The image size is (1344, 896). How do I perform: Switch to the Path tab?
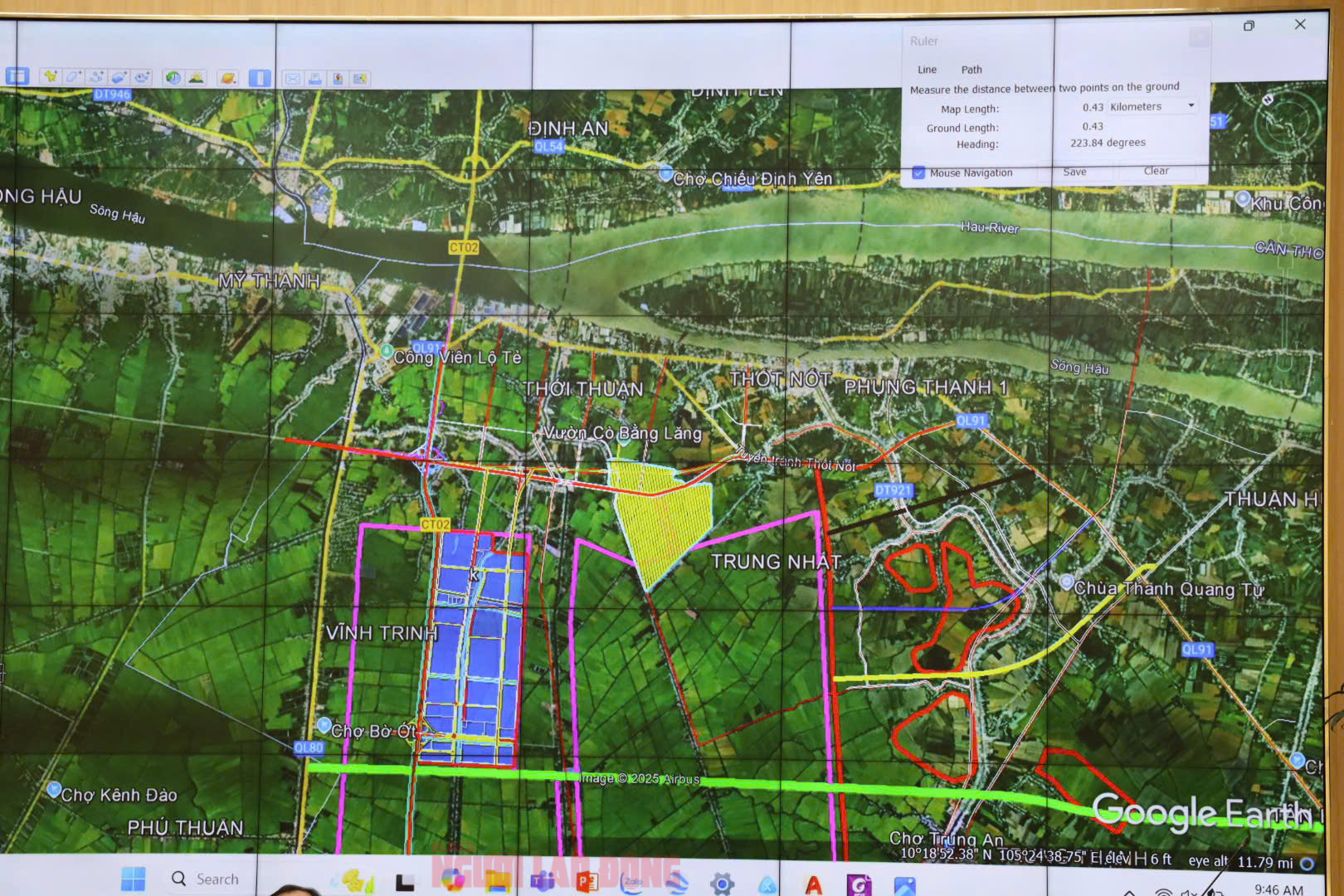tap(971, 70)
